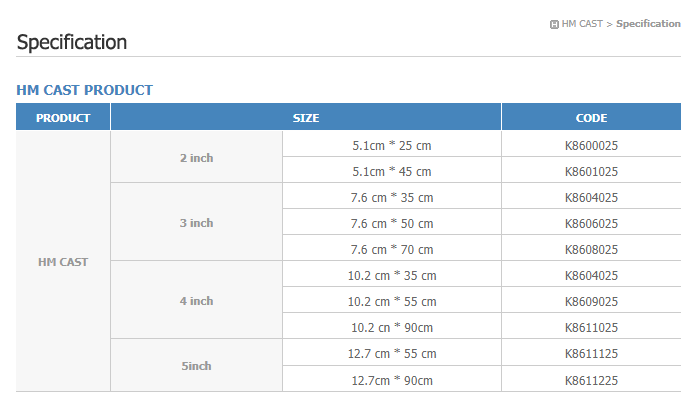Click the home icon in breadcrumb
Screen dimensions: 692x399
click(x=554, y=25)
